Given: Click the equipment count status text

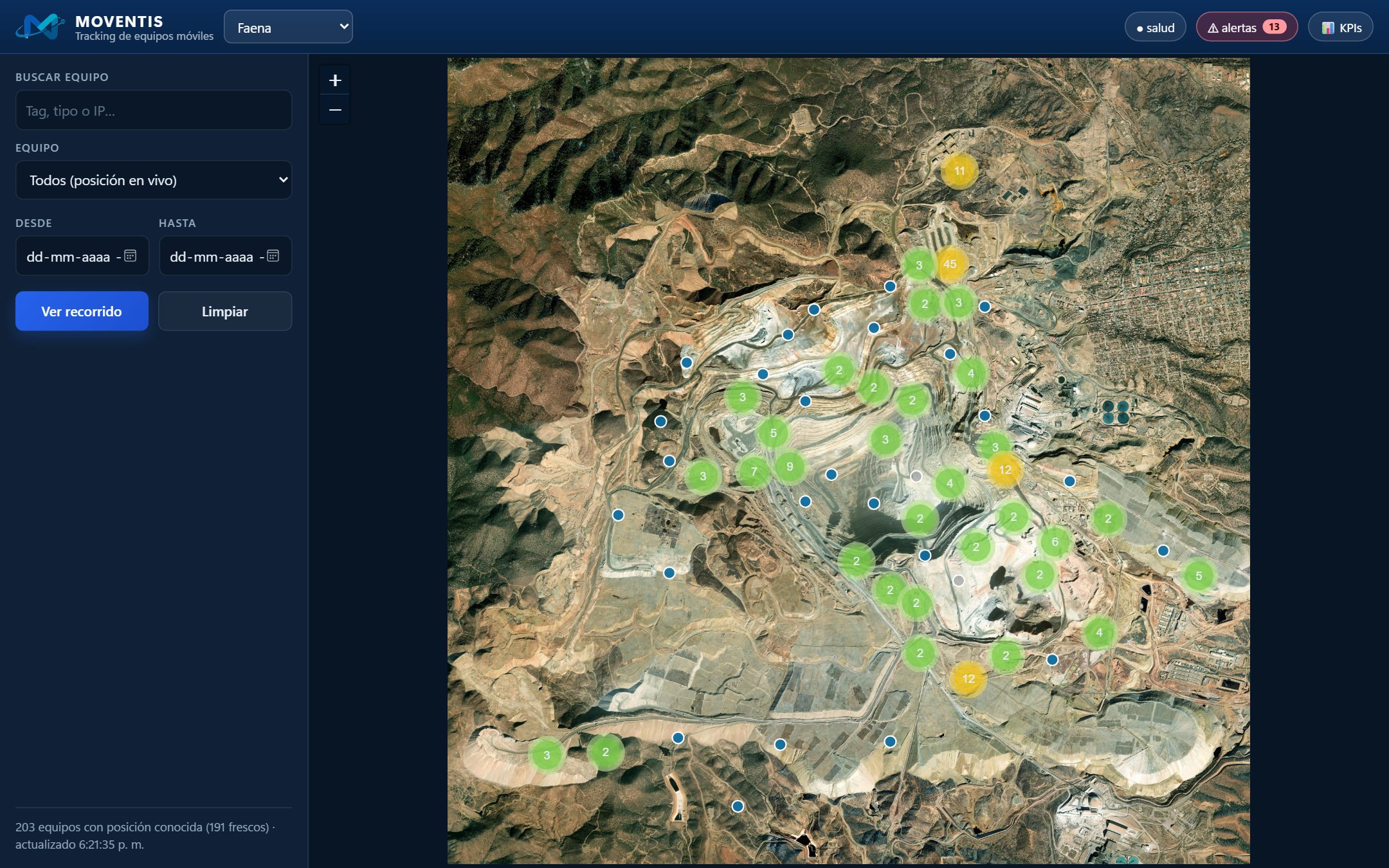Looking at the screenshot, I should pos(145,836).
